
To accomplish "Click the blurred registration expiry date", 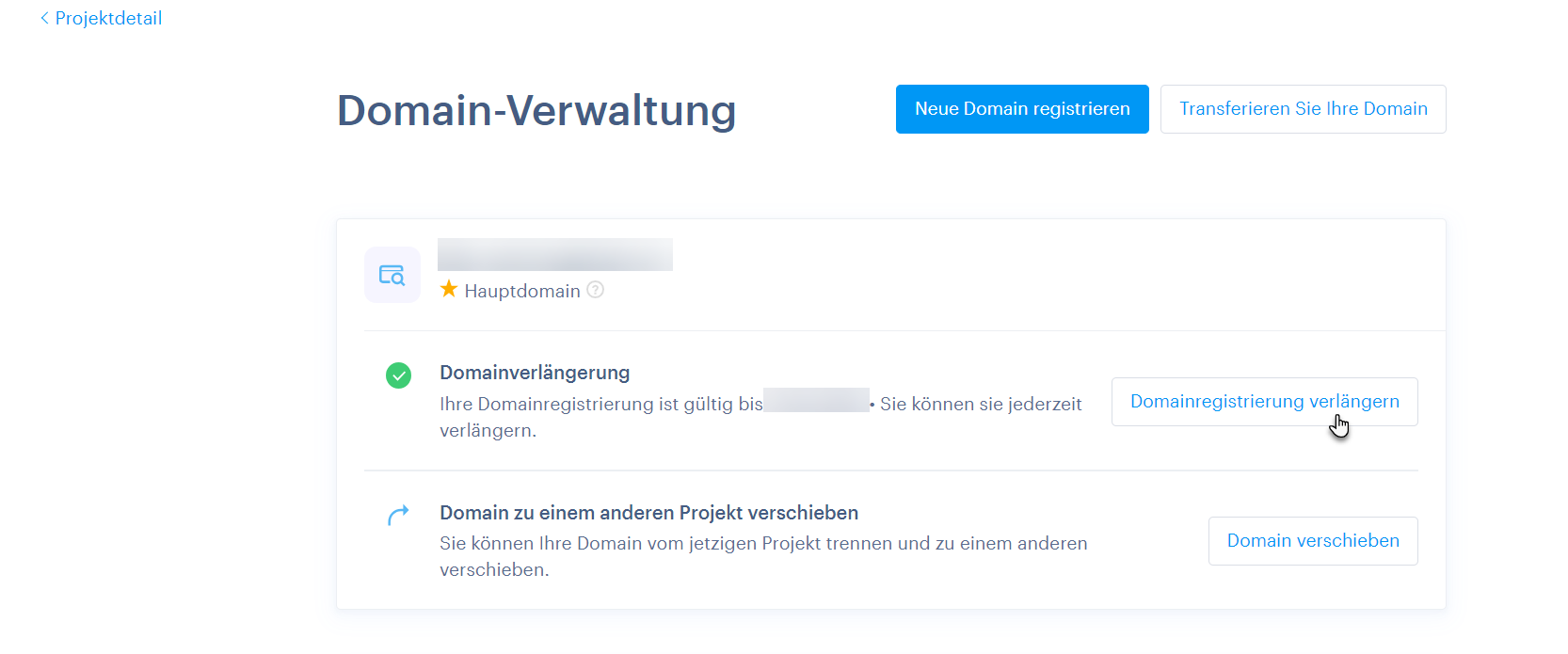I will point(816,401).
